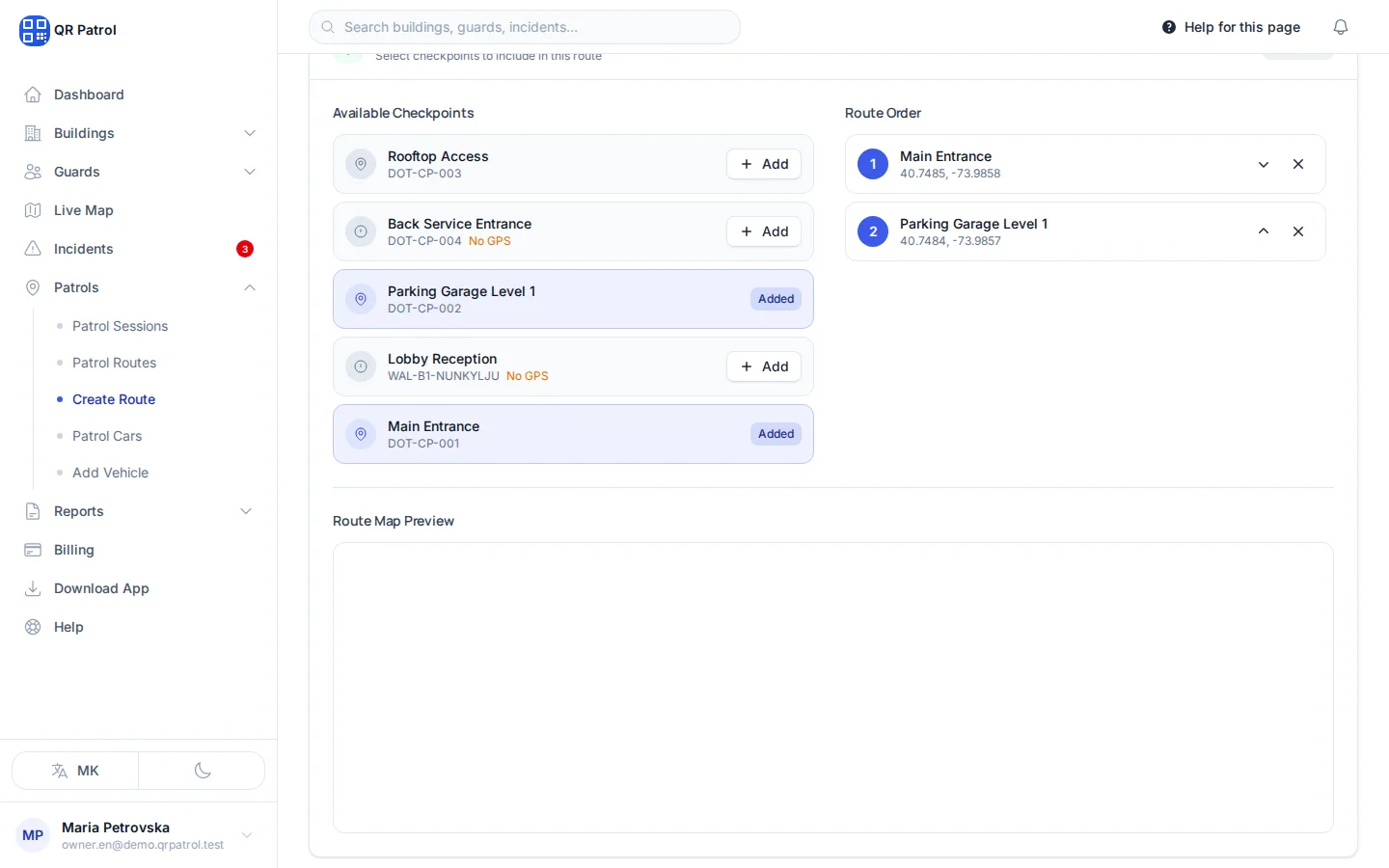Add Rooftop Access checkpoint to route
The image size is (1389, 868).
pos(764,164)
